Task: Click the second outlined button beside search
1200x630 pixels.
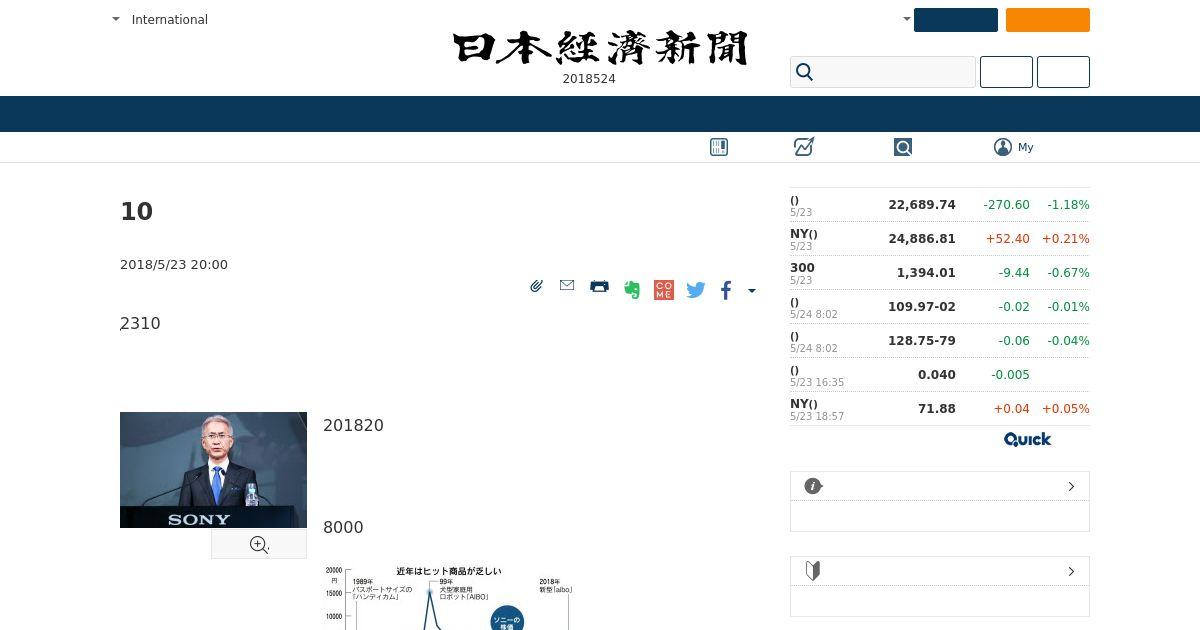Action: click(1063, 72)
